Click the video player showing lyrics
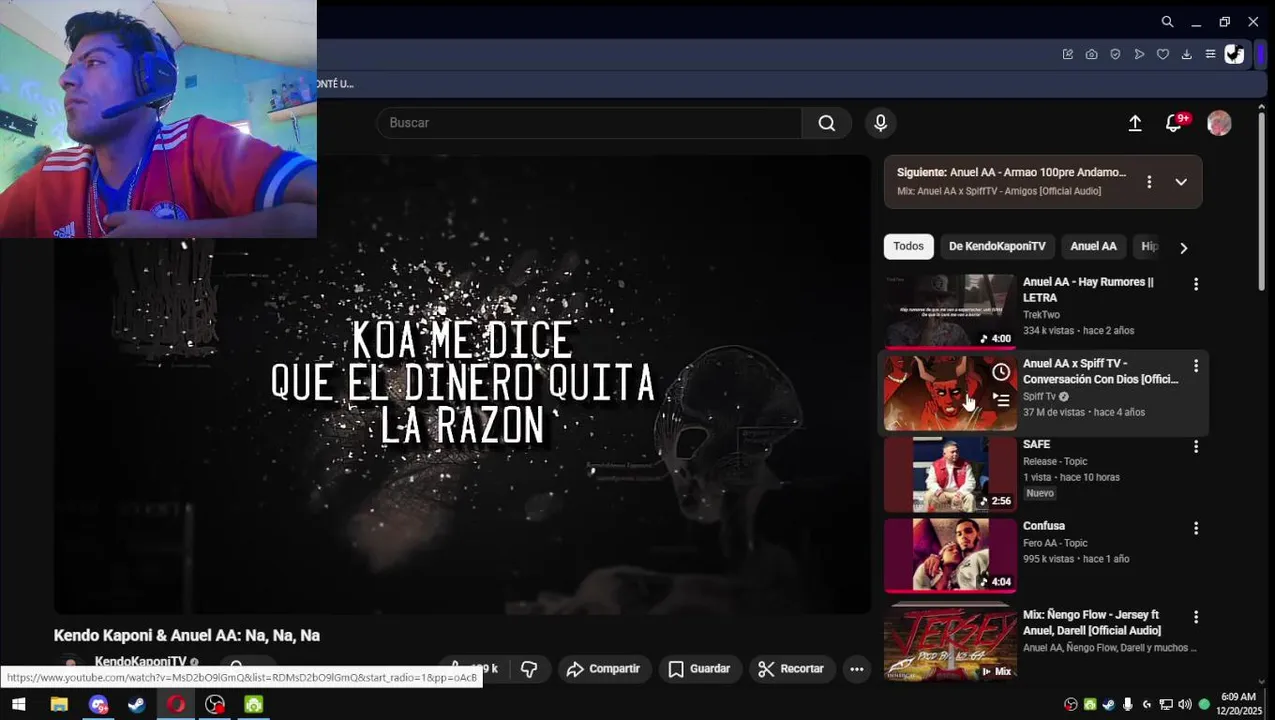This screenshot has height=720, width=1275. coord(462,385)
